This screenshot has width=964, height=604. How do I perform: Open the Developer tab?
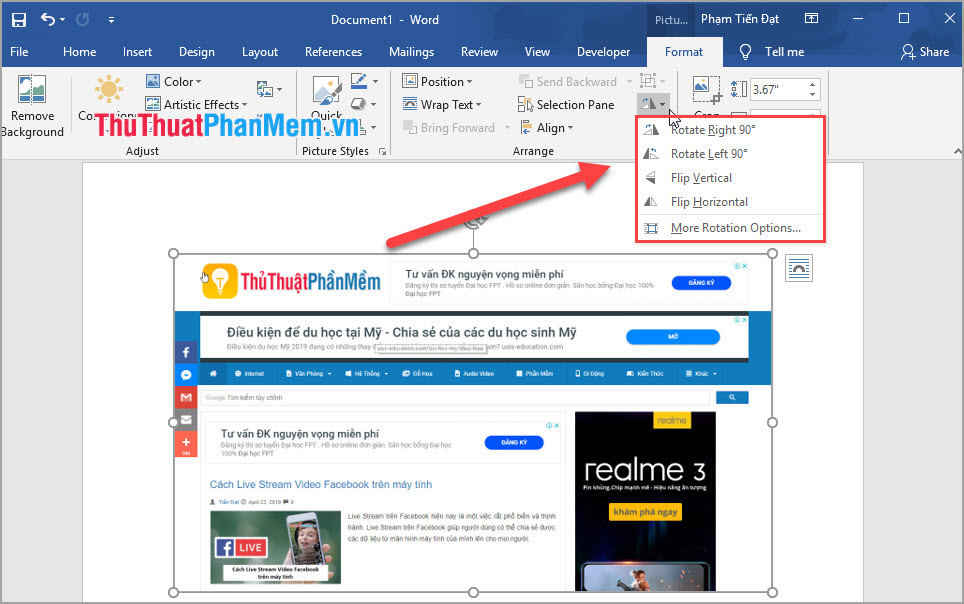pos(604,51)
